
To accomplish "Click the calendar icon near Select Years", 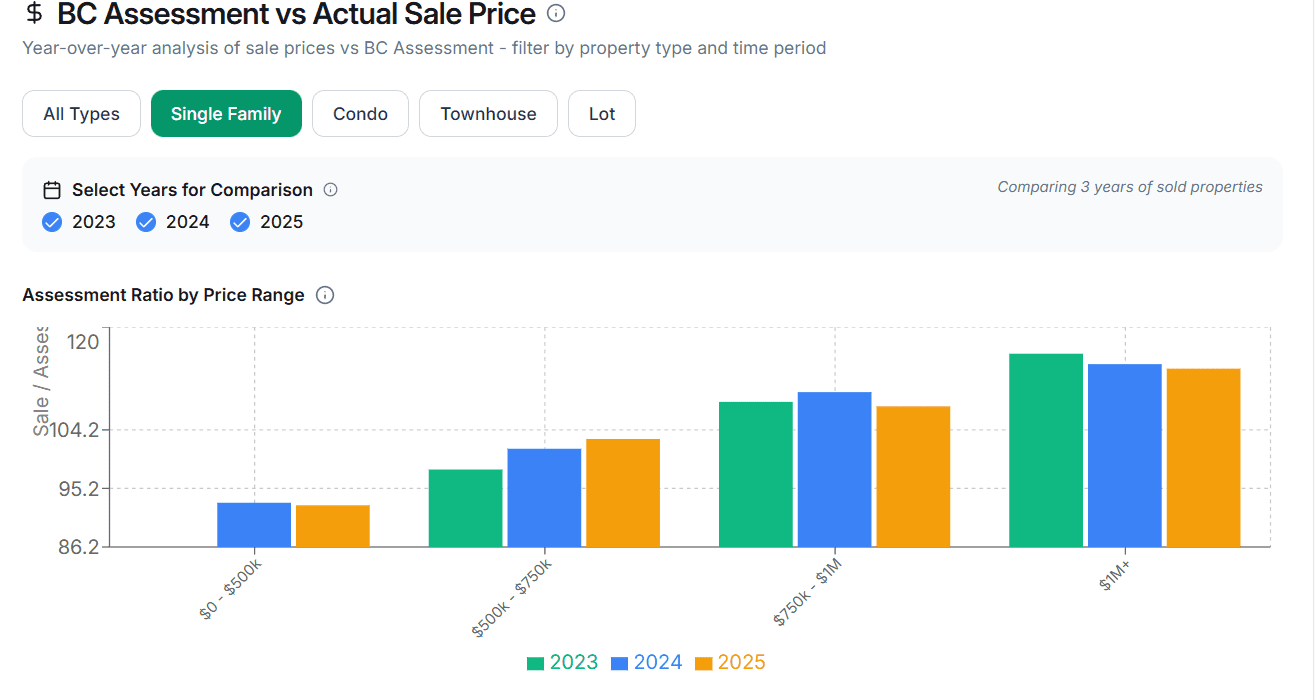I will coord(52,190).
